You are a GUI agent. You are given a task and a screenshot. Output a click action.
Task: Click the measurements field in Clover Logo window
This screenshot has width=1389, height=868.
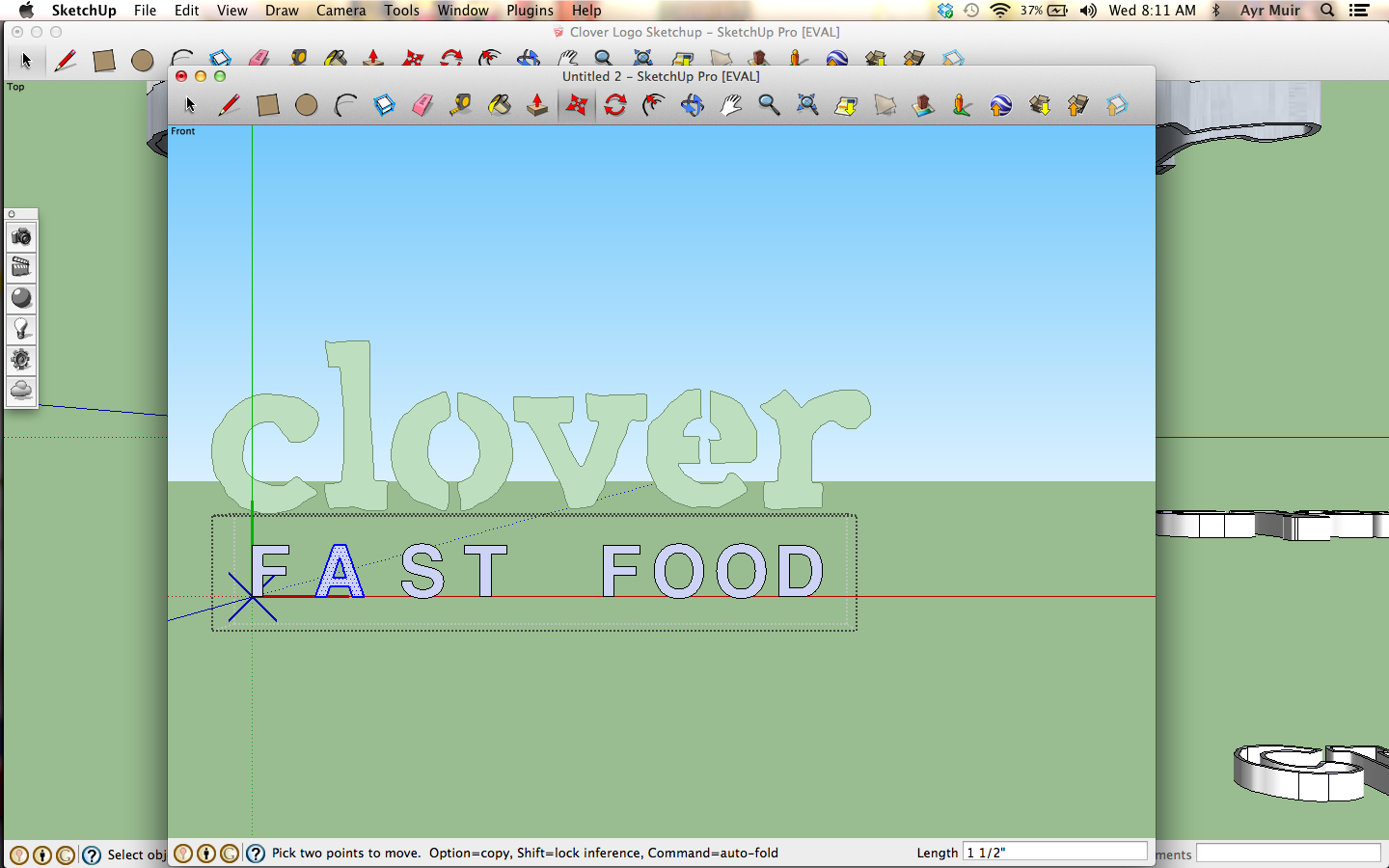(x=1288, y=854)
